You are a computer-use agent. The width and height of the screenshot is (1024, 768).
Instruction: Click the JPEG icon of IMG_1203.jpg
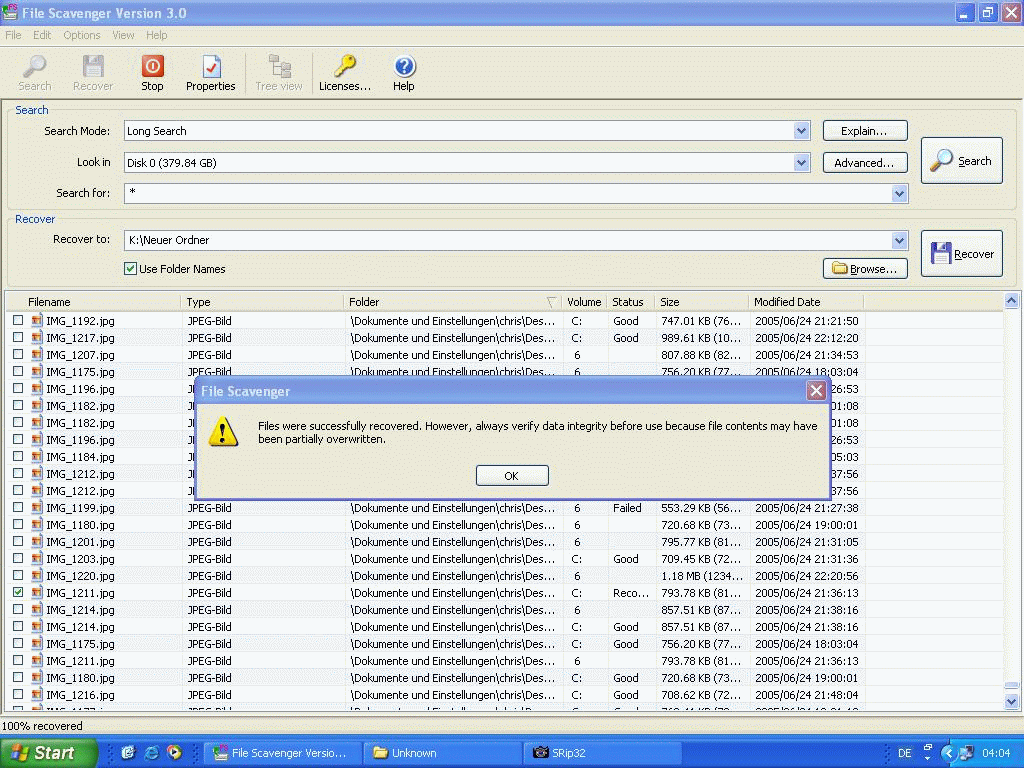coord(37,558)
